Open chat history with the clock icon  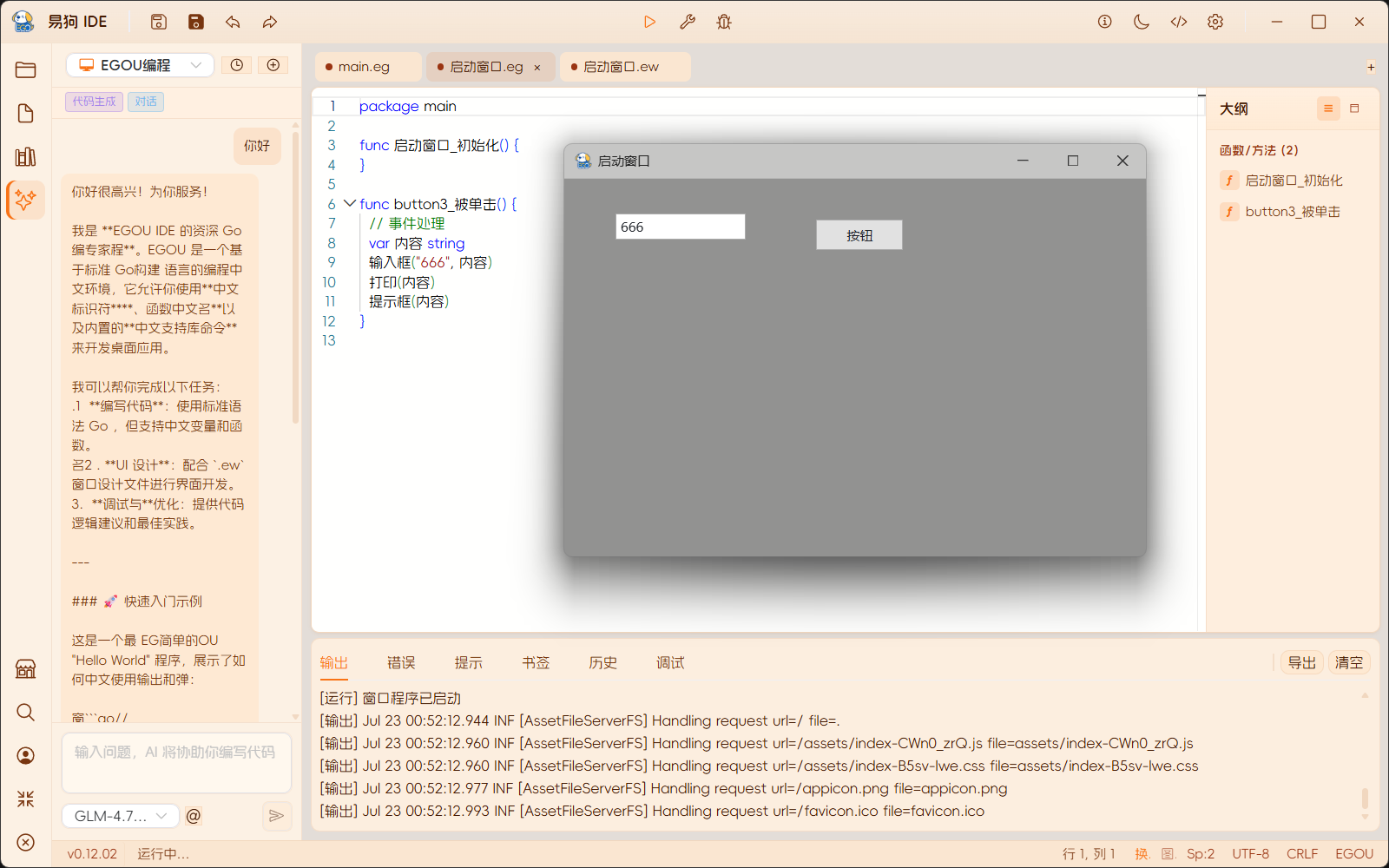tap(236, 65)
